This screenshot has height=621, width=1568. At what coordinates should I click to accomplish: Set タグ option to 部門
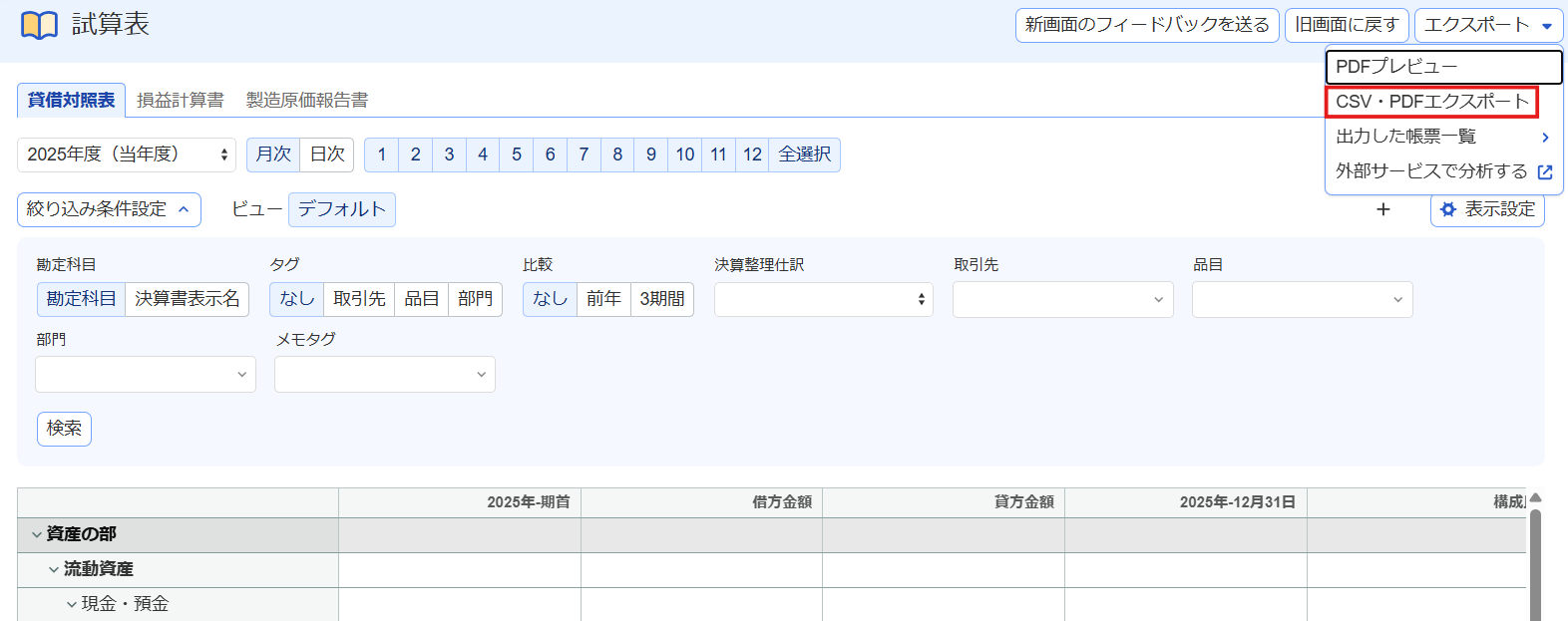(x=476, y=299)
